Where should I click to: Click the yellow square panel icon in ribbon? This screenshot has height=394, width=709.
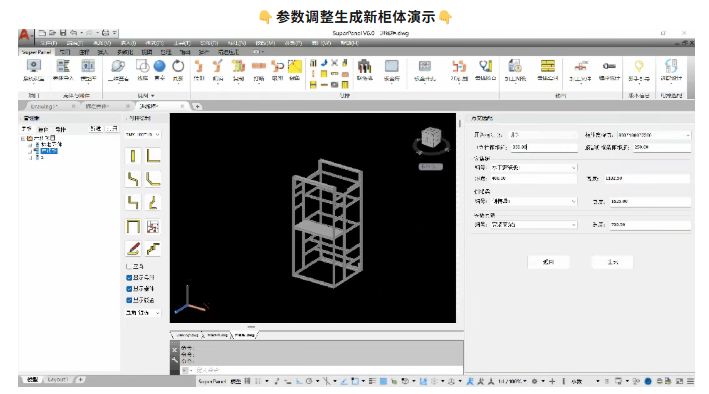point(295,66)
